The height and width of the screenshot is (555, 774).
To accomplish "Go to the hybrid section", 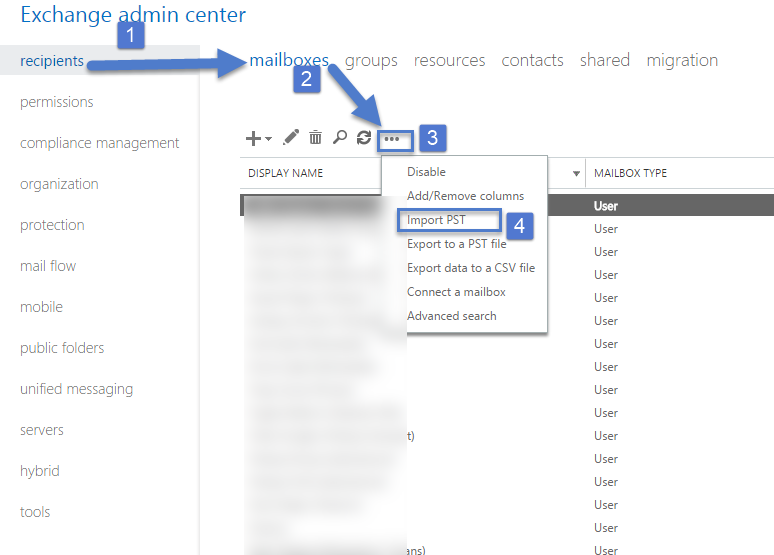I will pyautogui.click(x=39, y=471).
